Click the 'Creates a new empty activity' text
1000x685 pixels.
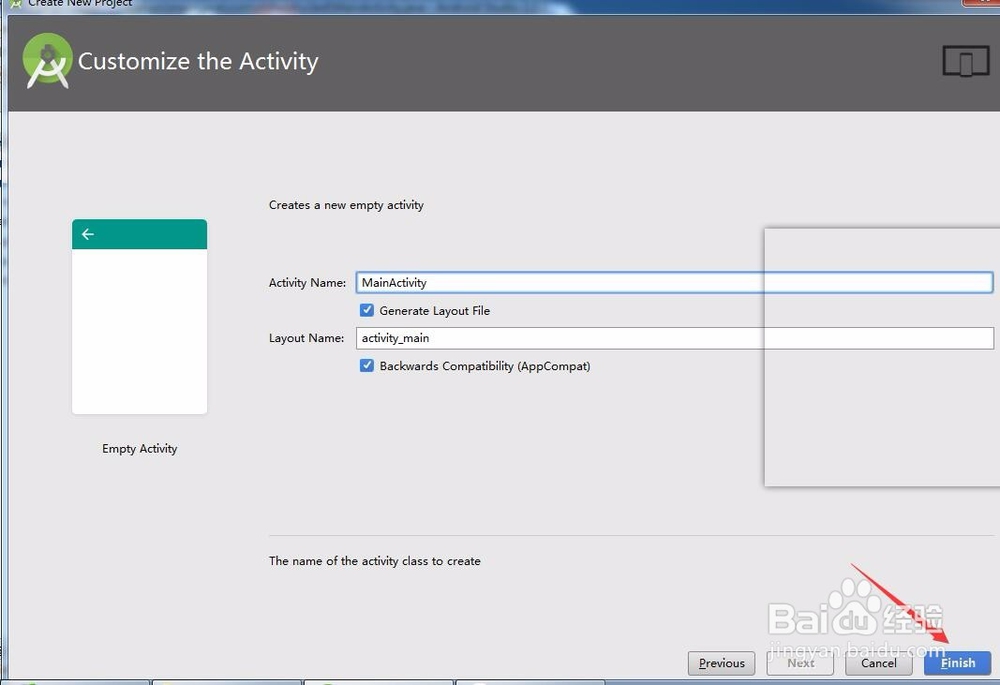[x=346, y=205]
